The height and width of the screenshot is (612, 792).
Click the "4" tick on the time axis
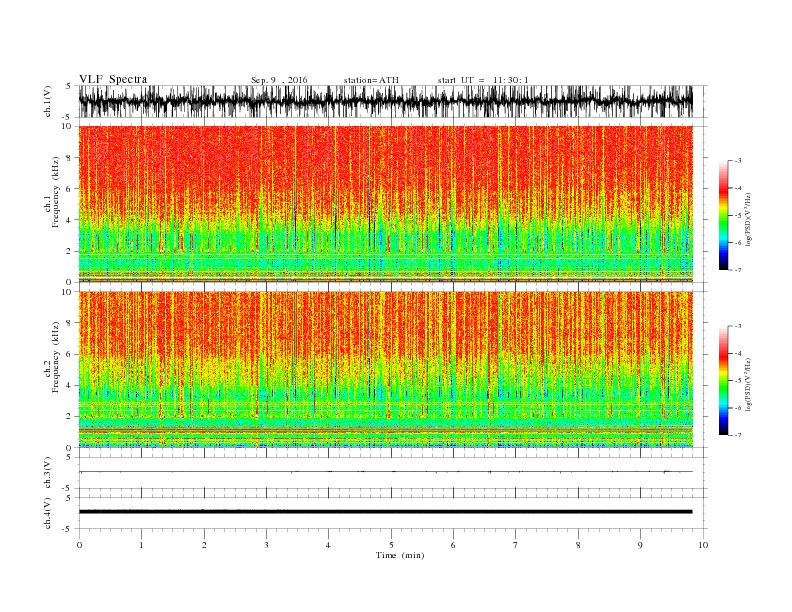click(x=328, y=545)
